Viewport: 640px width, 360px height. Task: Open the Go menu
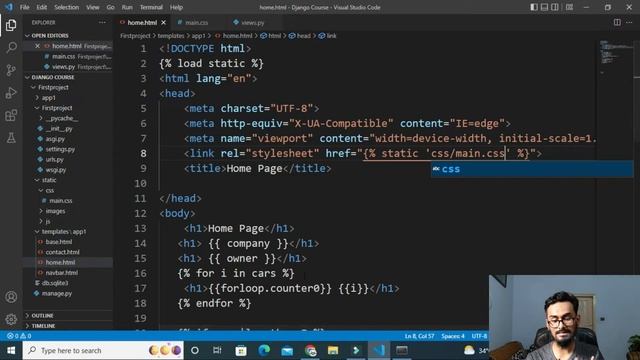pyautogui.click(x=111, y=7)
